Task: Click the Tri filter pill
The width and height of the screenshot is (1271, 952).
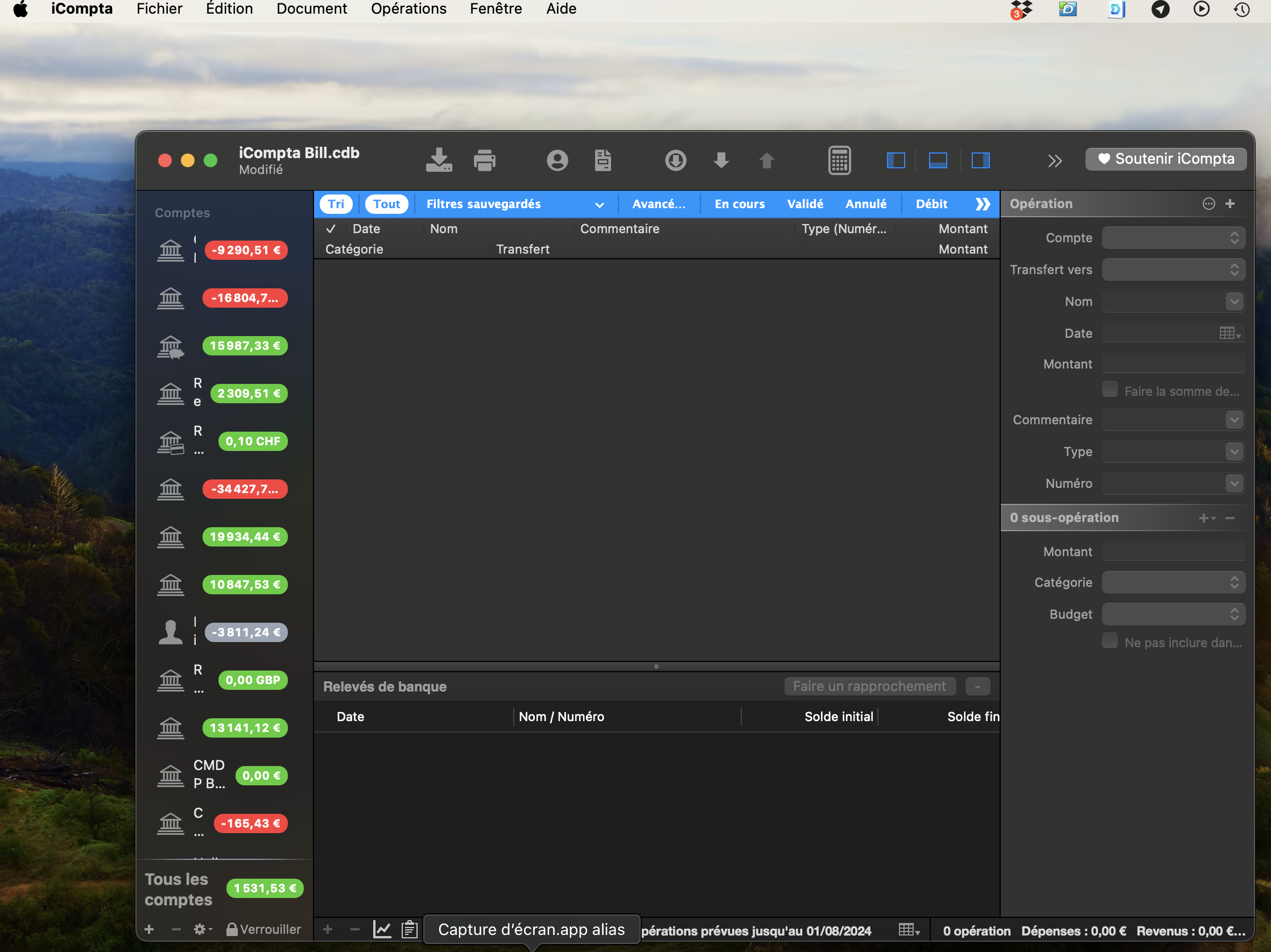Action: pos(336,204)
